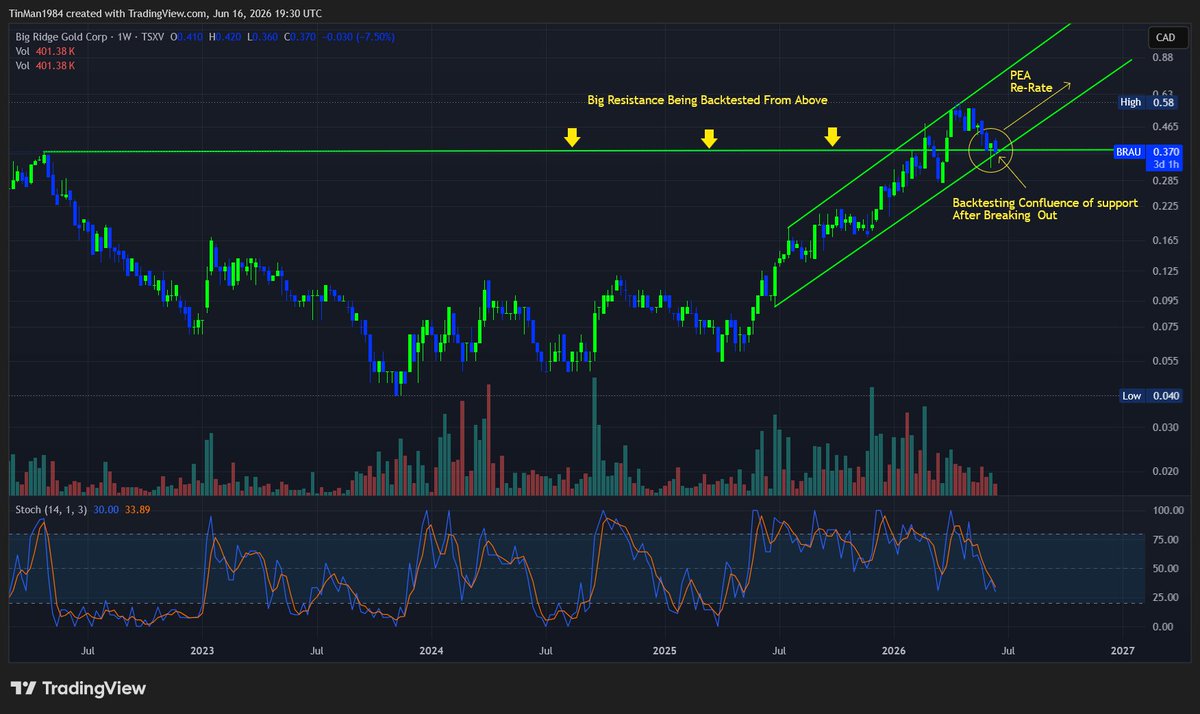1200x714 pixels.
Task: Click the 0.00 stochastic scale value
Action: (1162, 627)
